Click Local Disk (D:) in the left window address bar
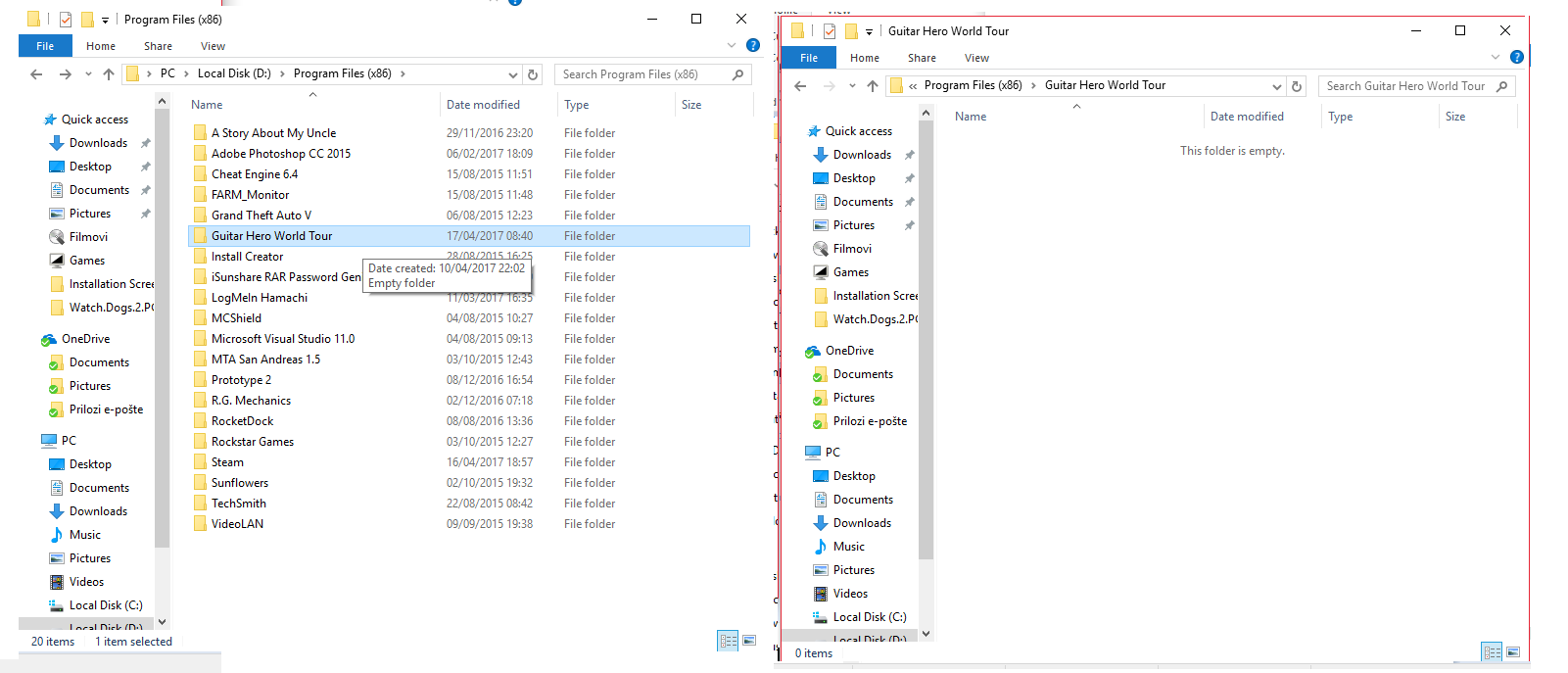 (x=234, y=73)
